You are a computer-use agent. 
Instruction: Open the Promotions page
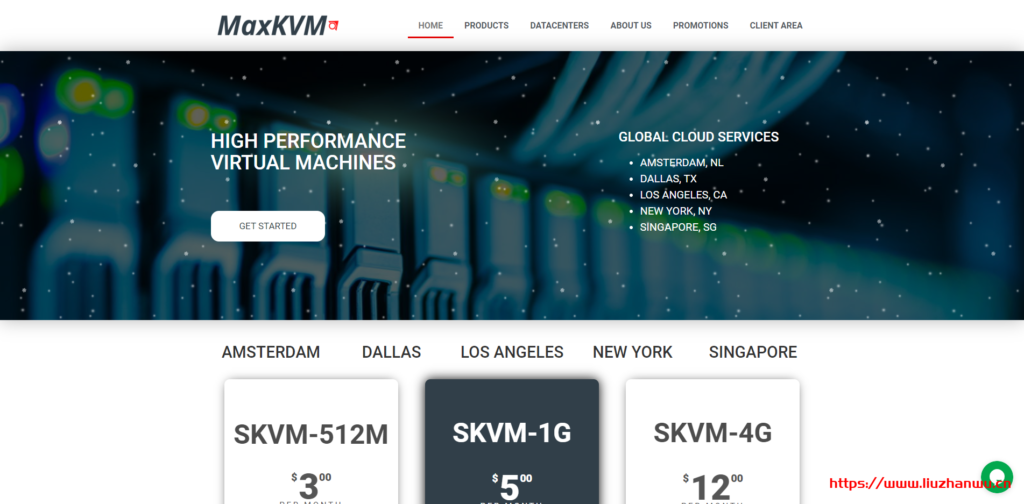[x=700, y=26]
